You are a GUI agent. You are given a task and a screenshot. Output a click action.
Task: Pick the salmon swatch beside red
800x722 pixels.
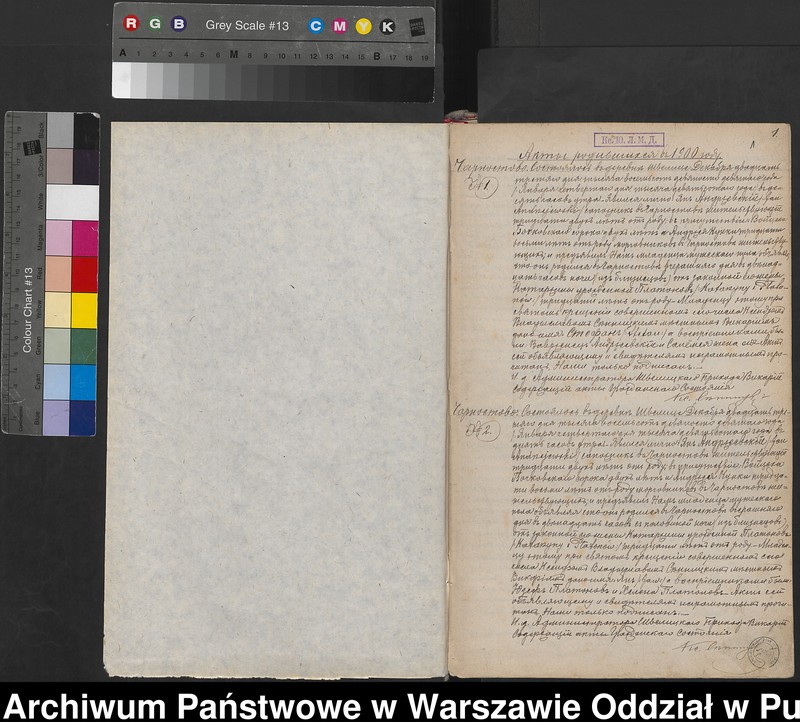[59, 275]
